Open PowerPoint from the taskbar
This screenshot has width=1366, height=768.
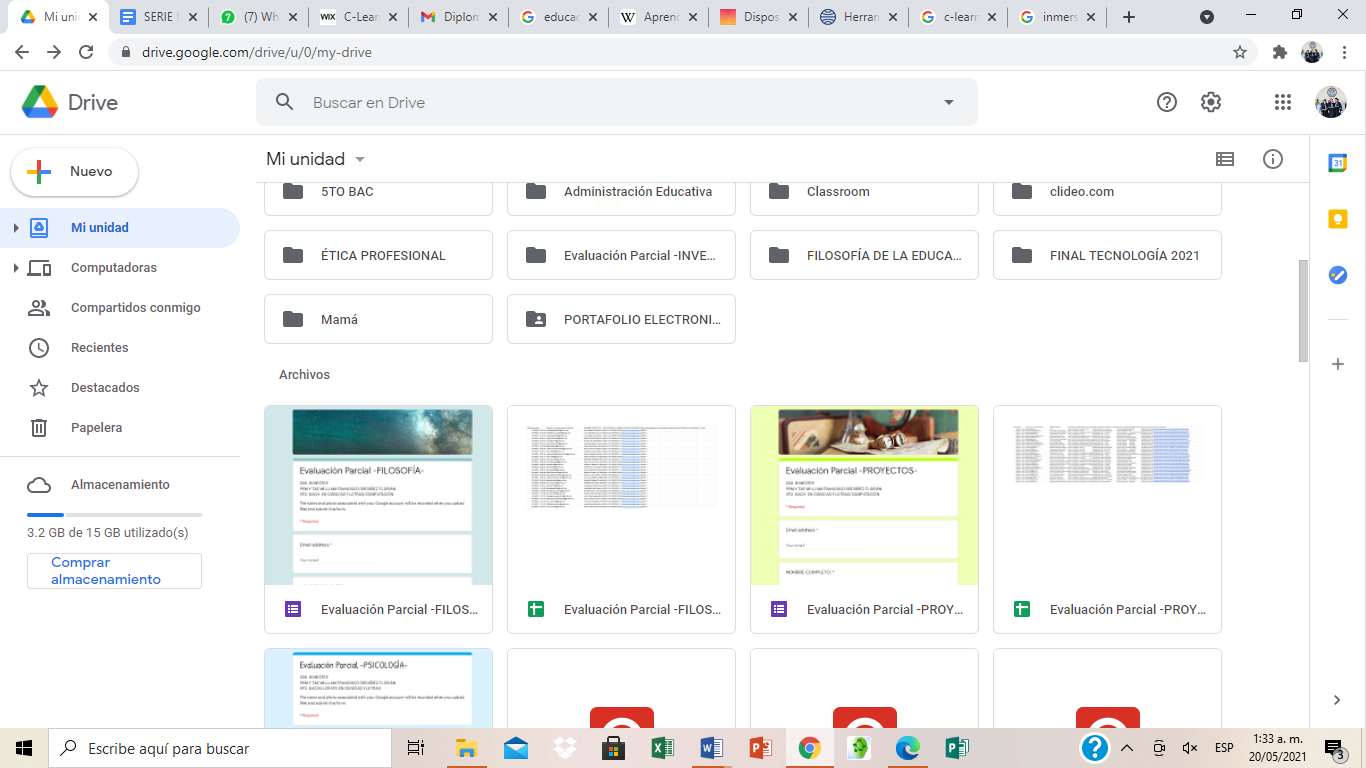[x=760, y=748]
